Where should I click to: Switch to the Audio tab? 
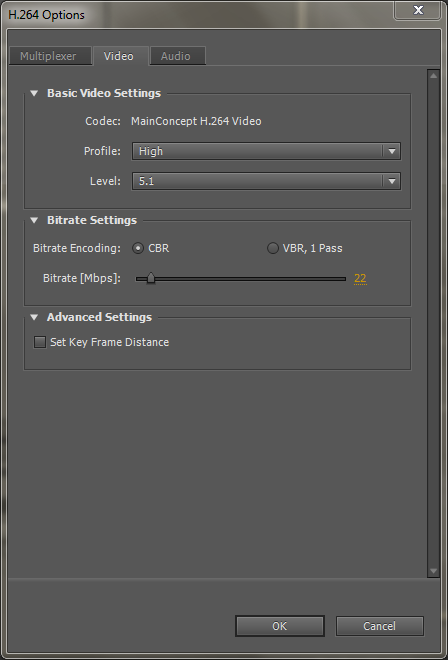(177, 56)
